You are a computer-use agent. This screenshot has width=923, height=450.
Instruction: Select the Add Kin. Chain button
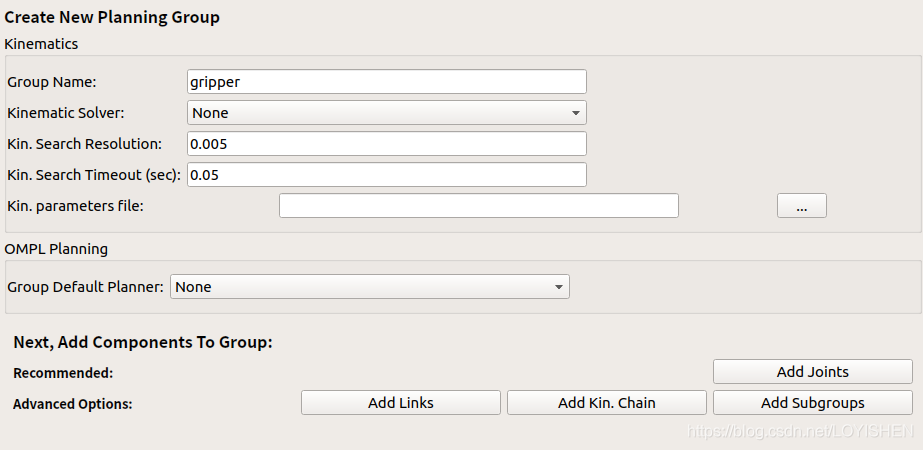[x=606, y=403]
